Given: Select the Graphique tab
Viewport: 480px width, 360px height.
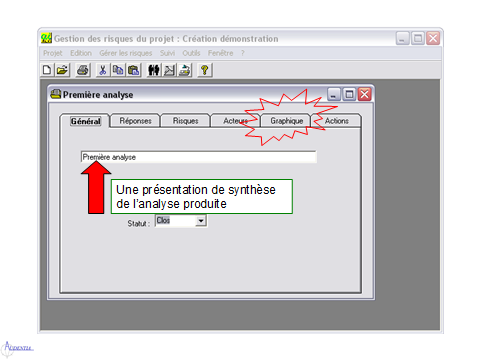Looking at the screenshot, I should click(x=287, y=121).
